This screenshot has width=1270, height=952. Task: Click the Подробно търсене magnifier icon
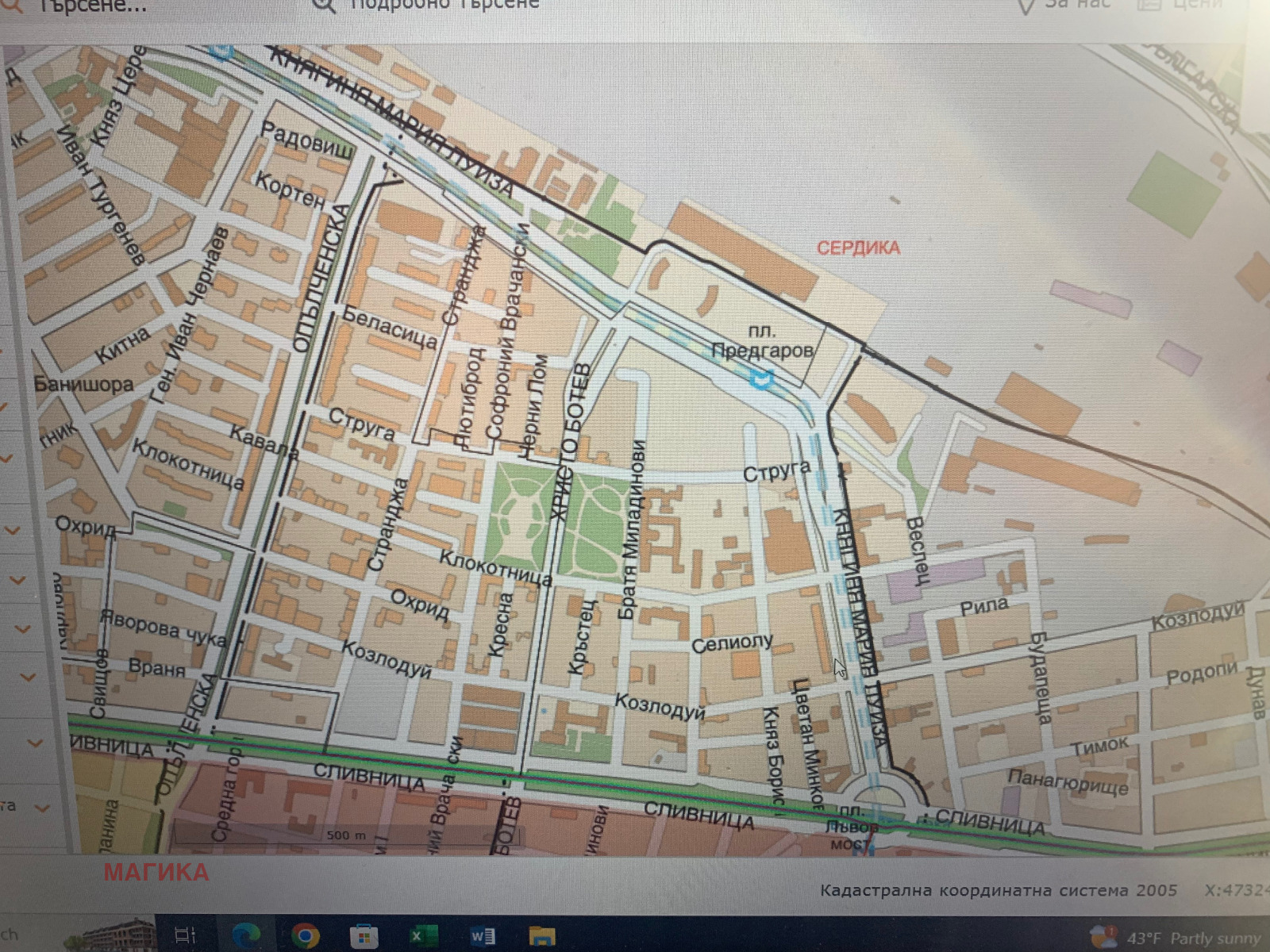click(x=324, y=5)
